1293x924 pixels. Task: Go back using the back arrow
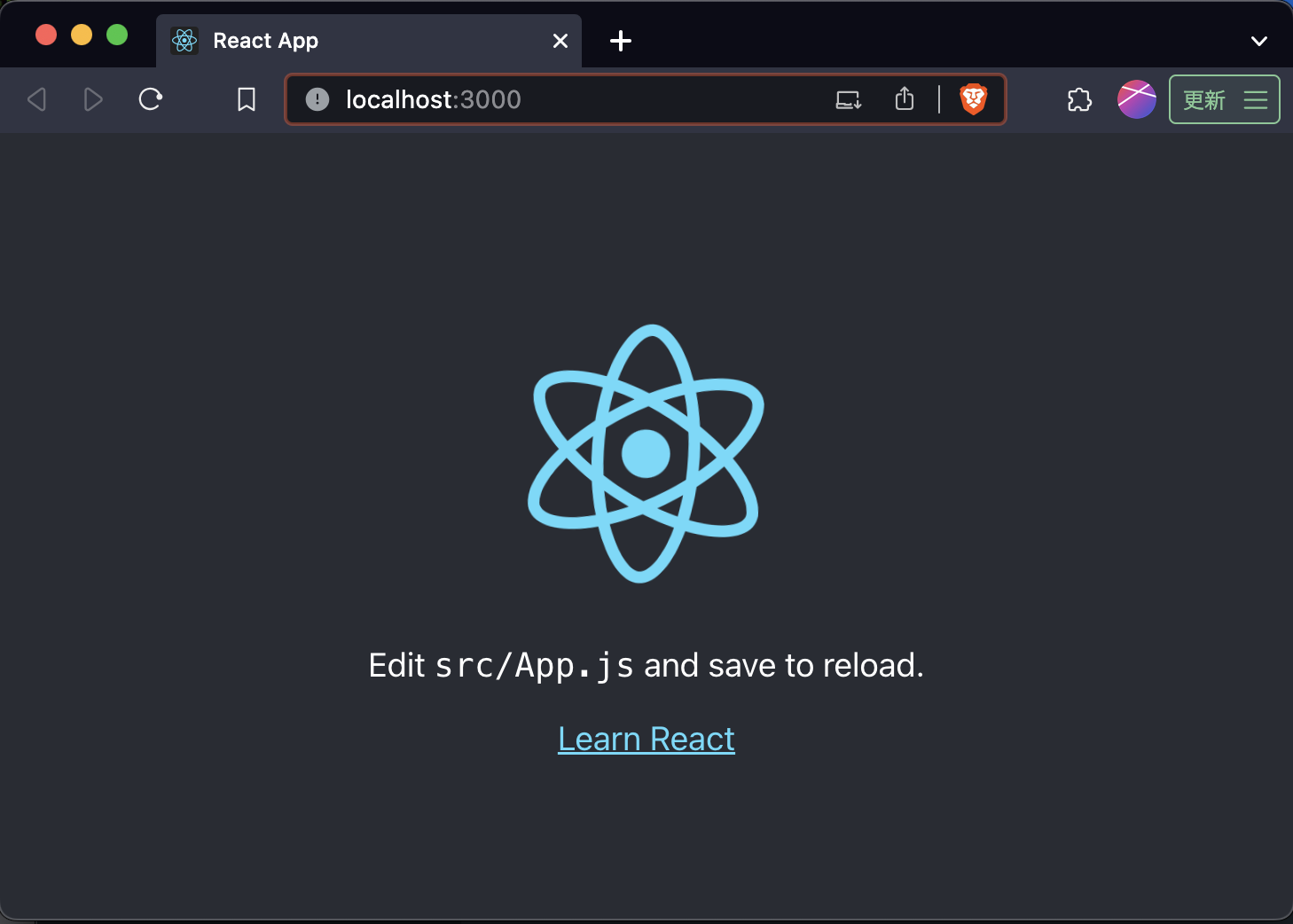37,99
